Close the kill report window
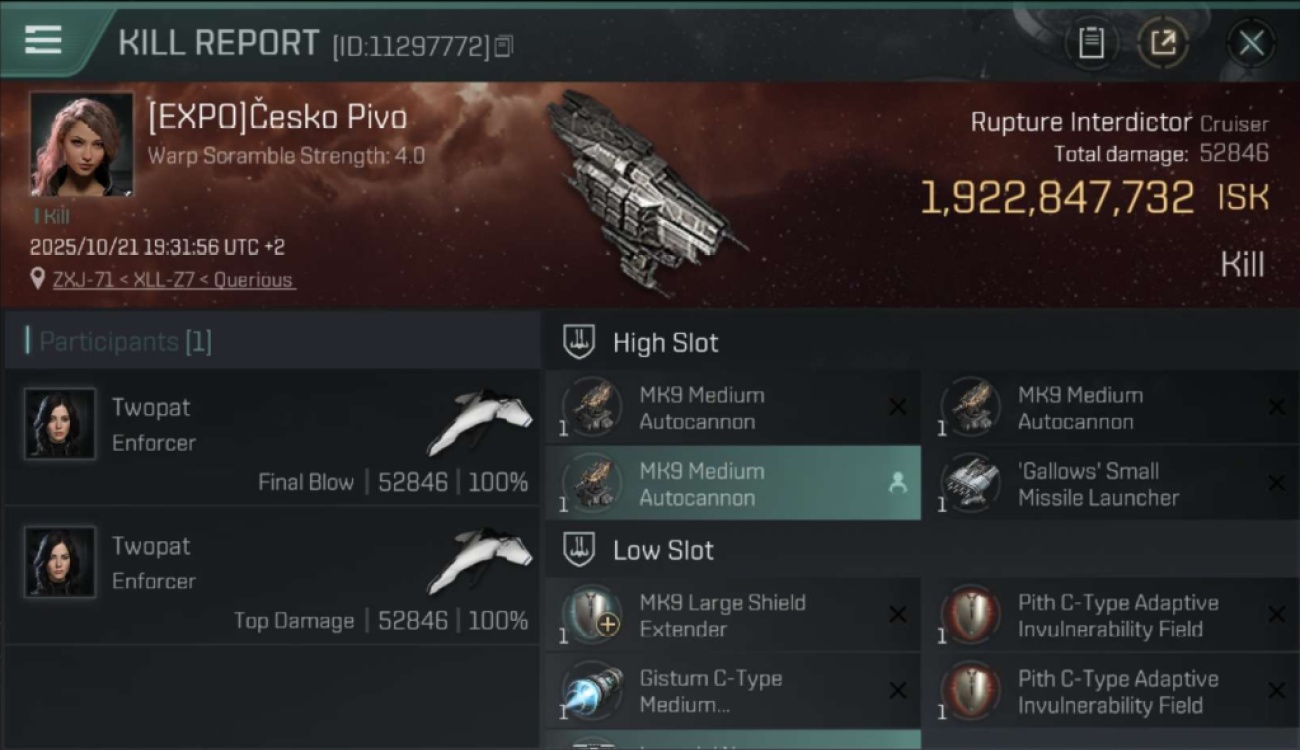This screenshot has width=1300, height=750. pyautogui.click(x=1251, y=43)
